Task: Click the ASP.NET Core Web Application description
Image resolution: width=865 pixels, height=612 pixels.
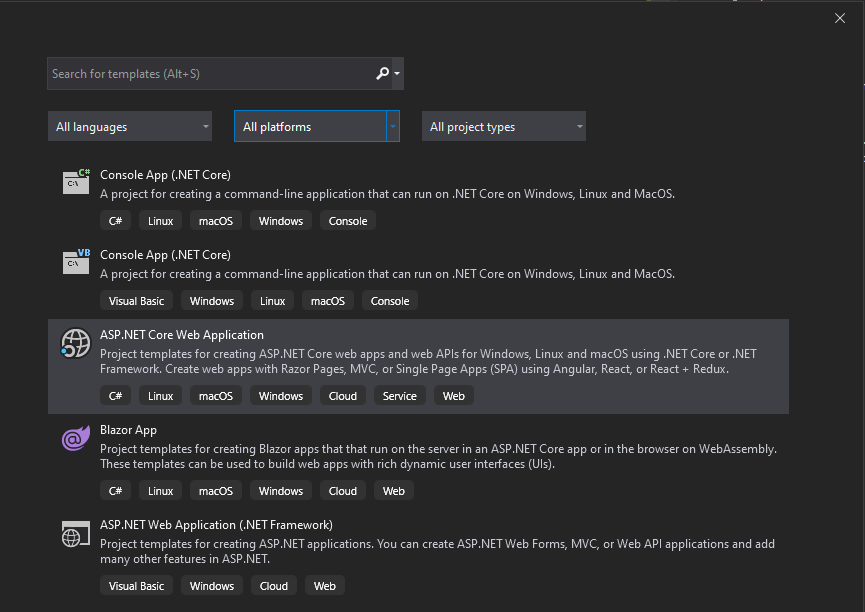Action: pos(429,361)
